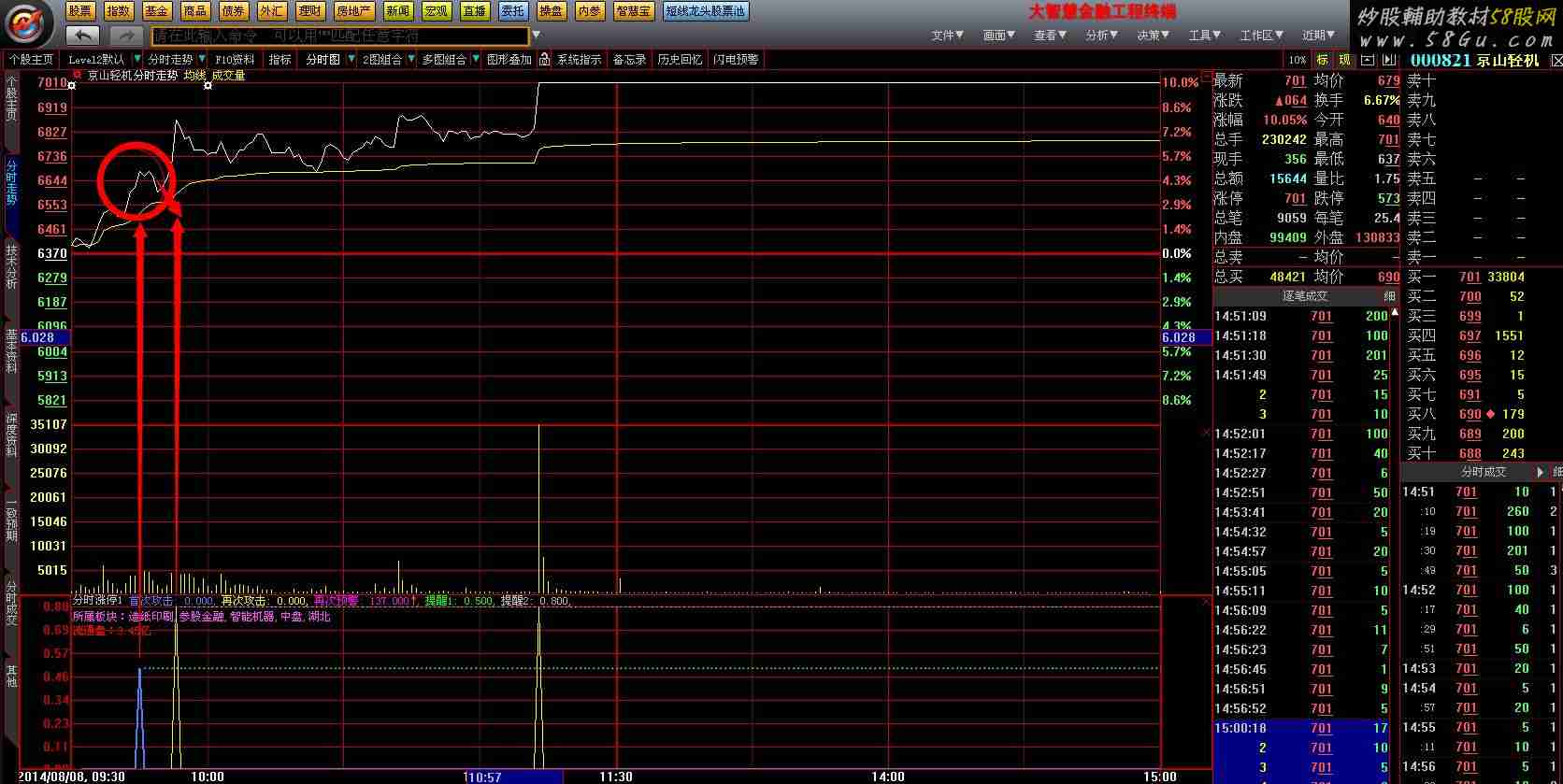The image size is (1563, 784).
Task: Click the 新闻 button
Action: (x=398, y=11)
